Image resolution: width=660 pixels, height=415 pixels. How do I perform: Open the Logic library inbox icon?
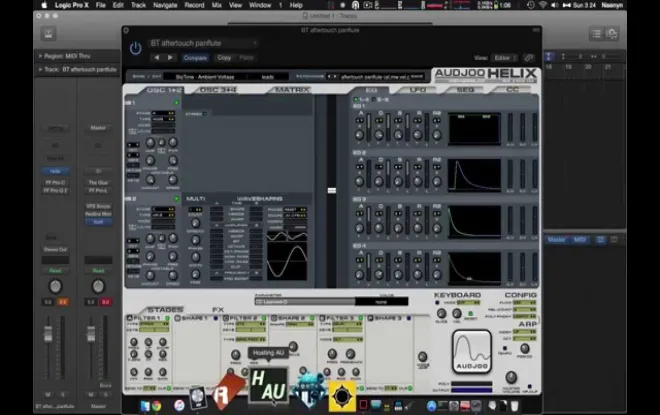pos(48,34)
